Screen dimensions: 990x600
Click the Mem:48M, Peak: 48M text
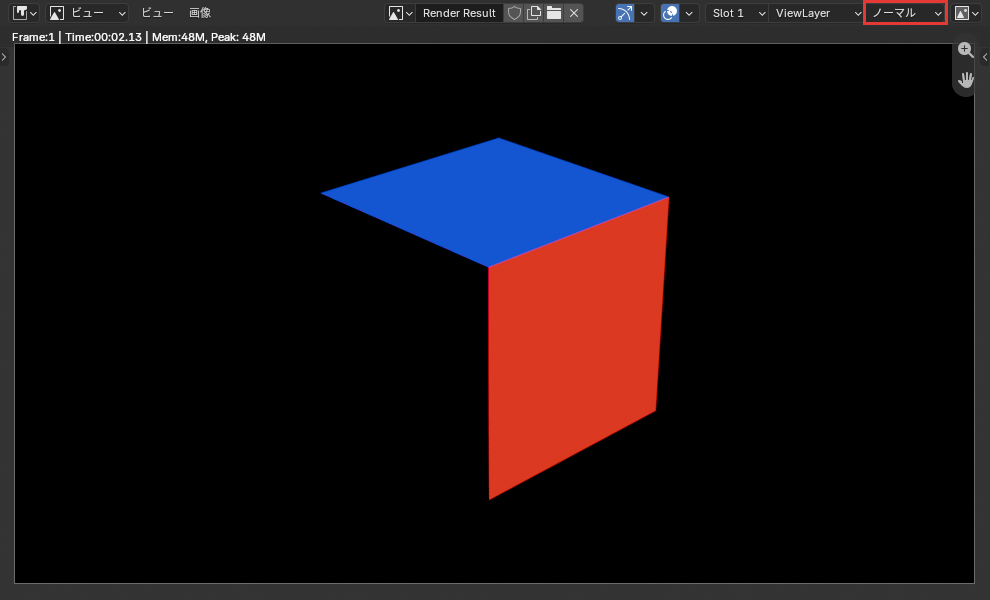[x=209, y=37]
